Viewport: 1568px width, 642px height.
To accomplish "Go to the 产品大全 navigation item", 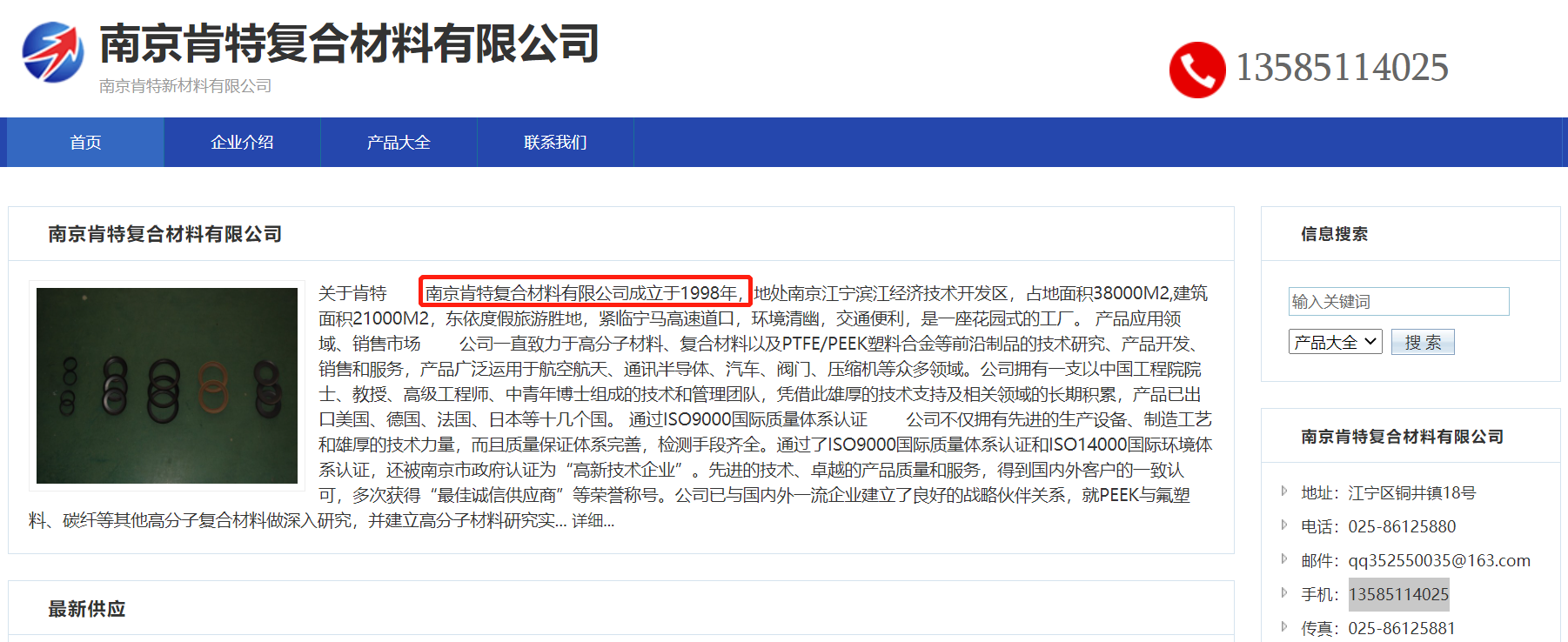I will [399, 143].
